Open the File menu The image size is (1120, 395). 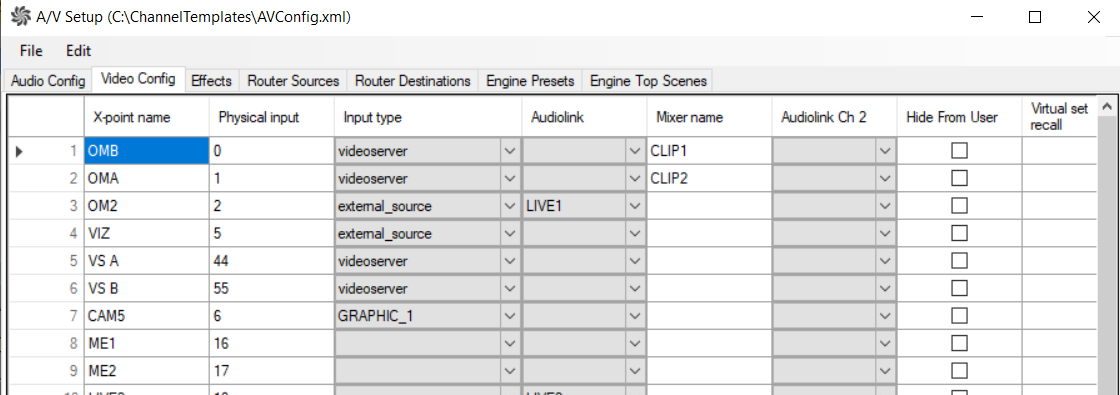31,51
